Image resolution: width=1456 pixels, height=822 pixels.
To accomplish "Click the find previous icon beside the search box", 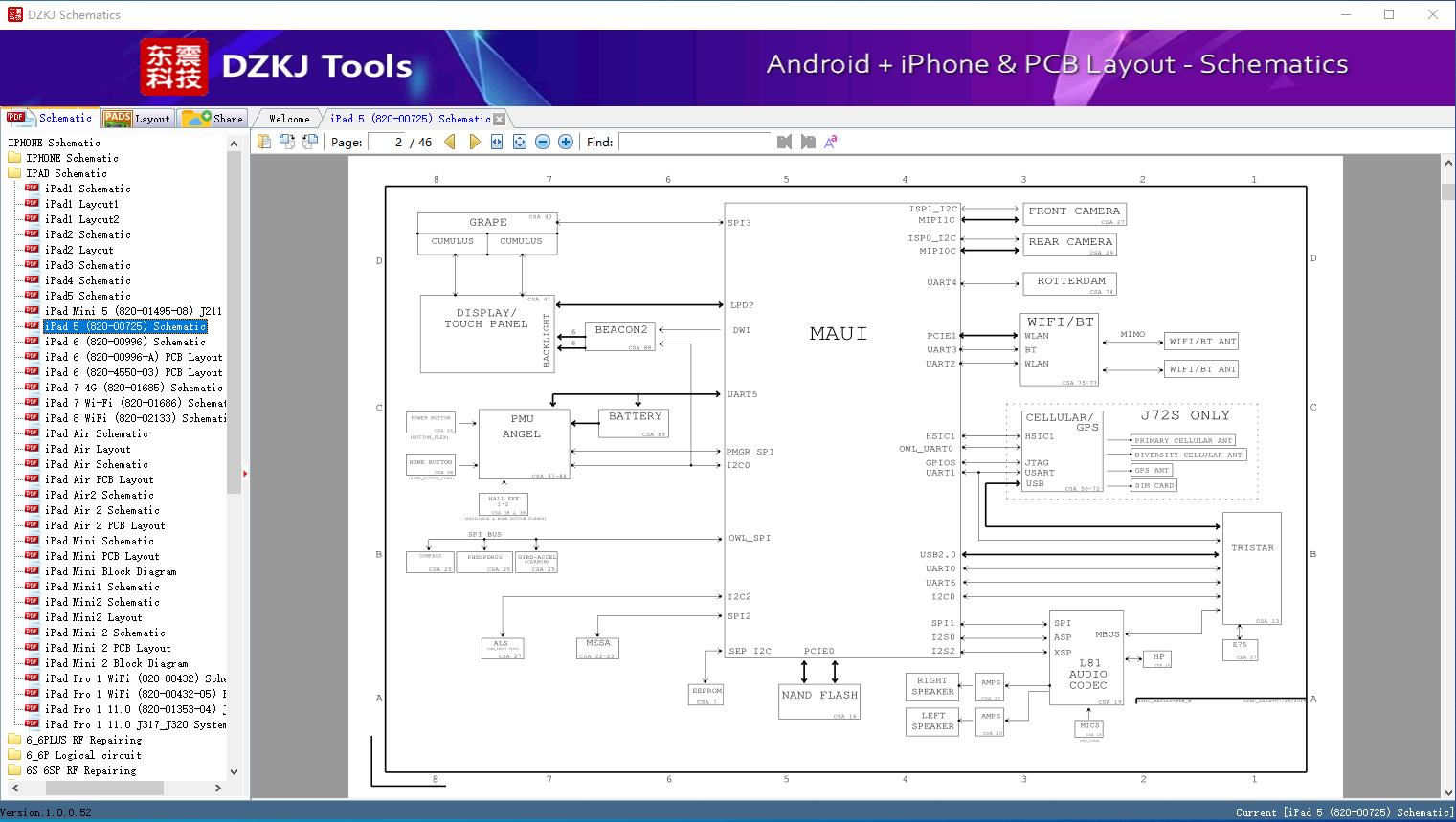I will pyautogui.click(x=784, y=141).
